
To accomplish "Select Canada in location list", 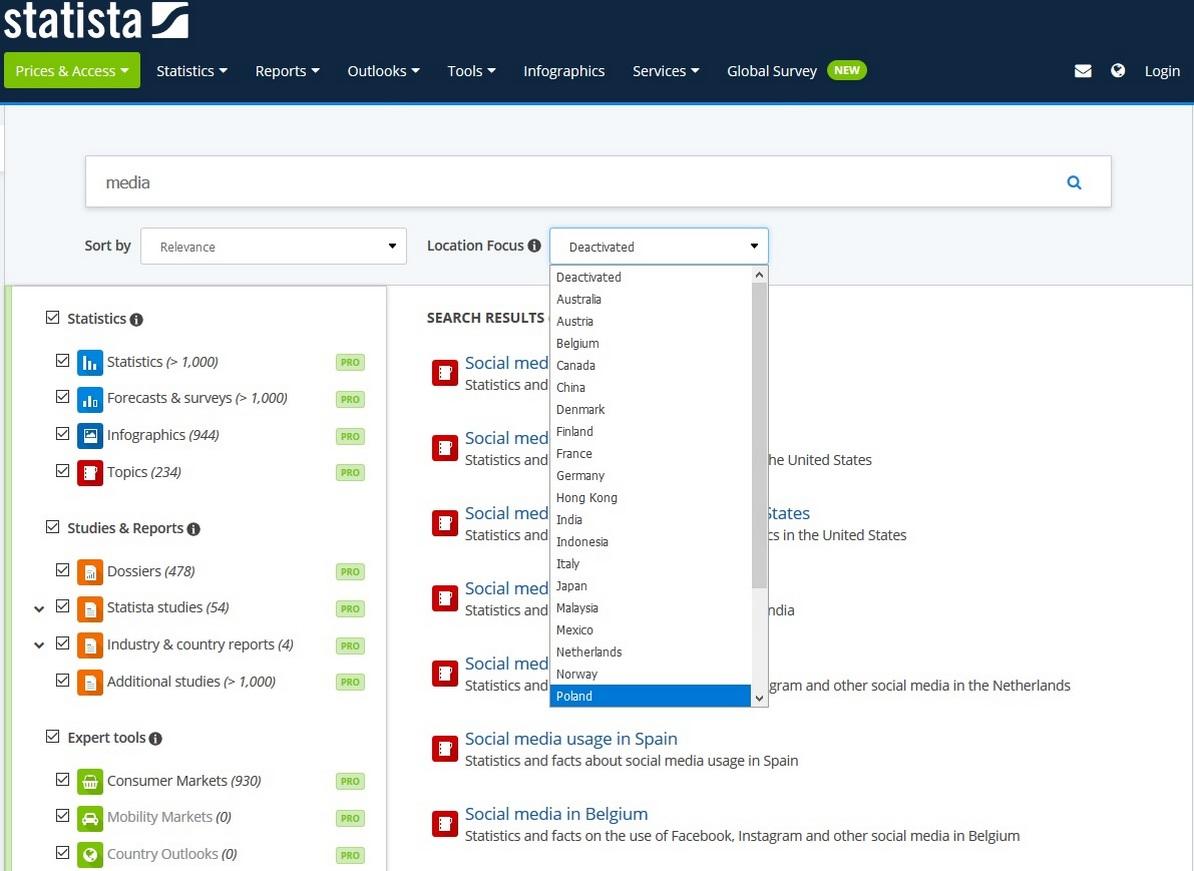I will coord(651,365).
